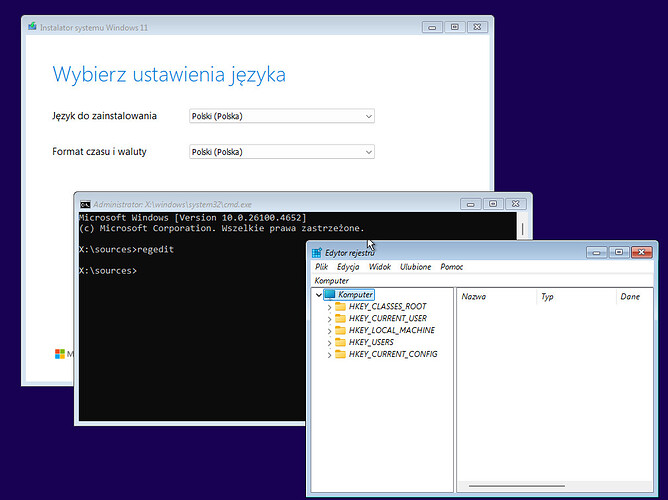This screenshot has width=668, height=500.
Task: Maximize the Registry Editor window
Action: [x=619, y=252]
